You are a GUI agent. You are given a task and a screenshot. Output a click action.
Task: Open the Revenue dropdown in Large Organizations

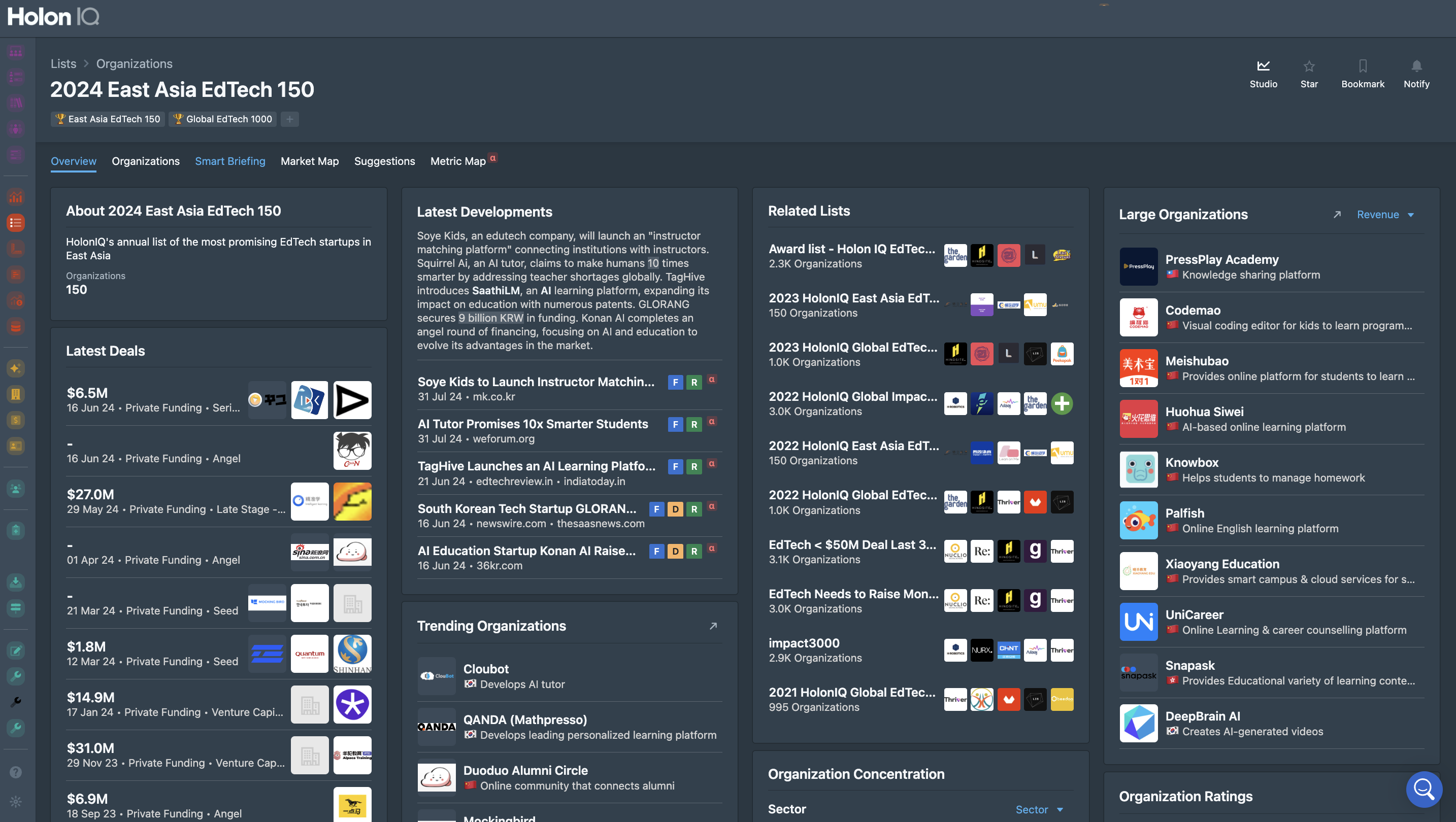[x=1385, y=215]
